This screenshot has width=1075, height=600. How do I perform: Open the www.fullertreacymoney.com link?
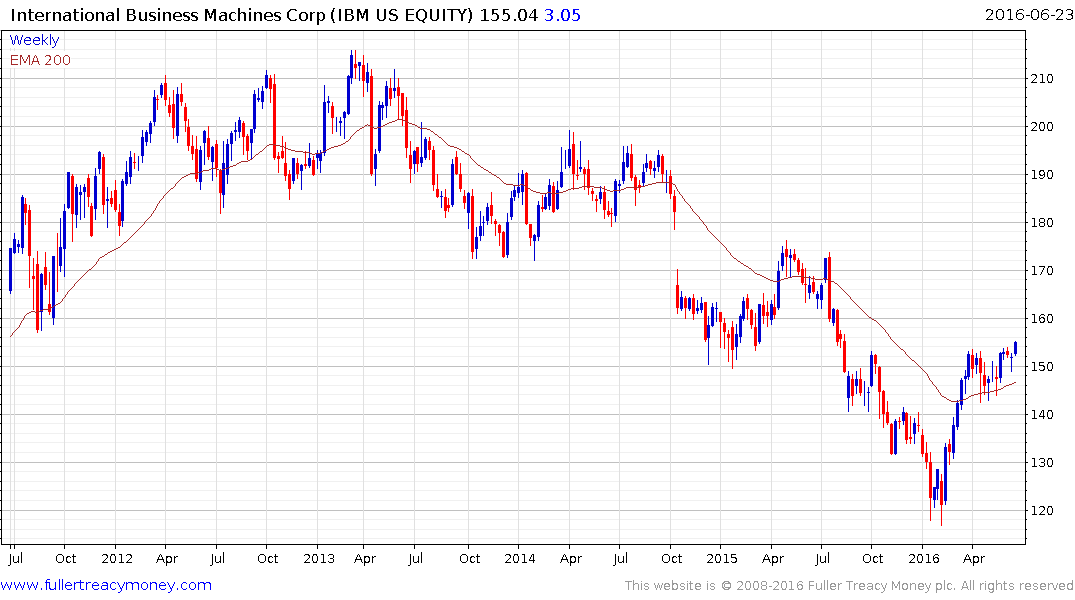pyautogui.click(x=106, y=585)
